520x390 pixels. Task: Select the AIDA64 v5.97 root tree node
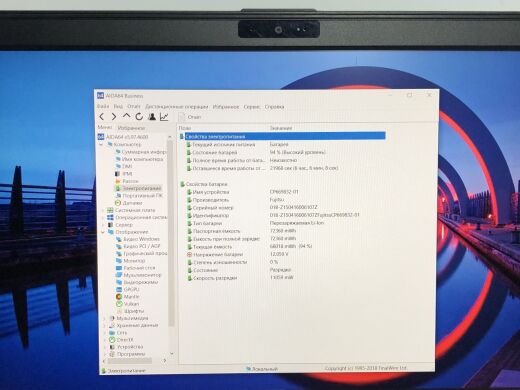[x=127, y=137]
